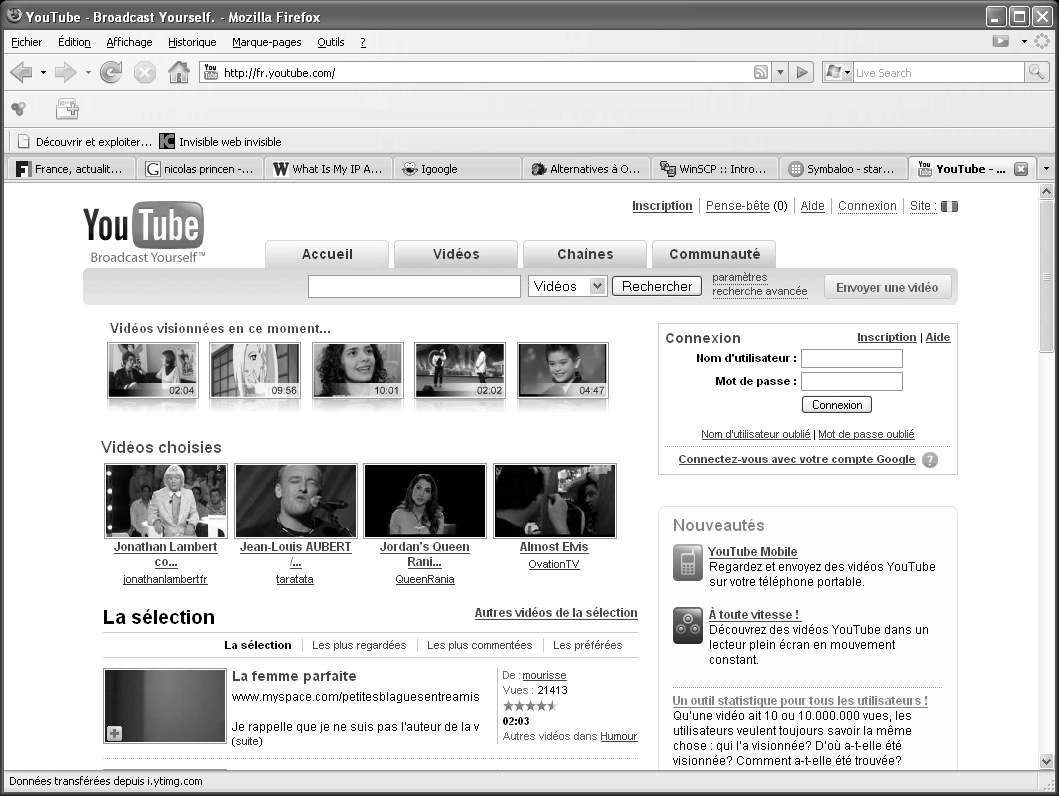The width and height of the screenshot is (1059, 796).
Task: Open the Marque-pages menu
Action: click(x=267, y=42)
